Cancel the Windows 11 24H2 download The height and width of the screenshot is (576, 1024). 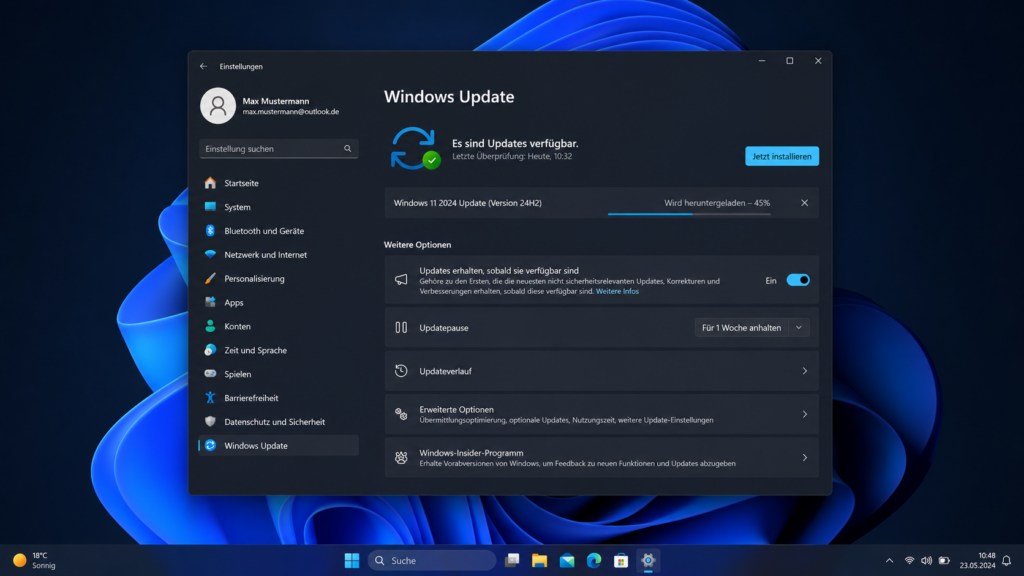(x=805, y=203)
